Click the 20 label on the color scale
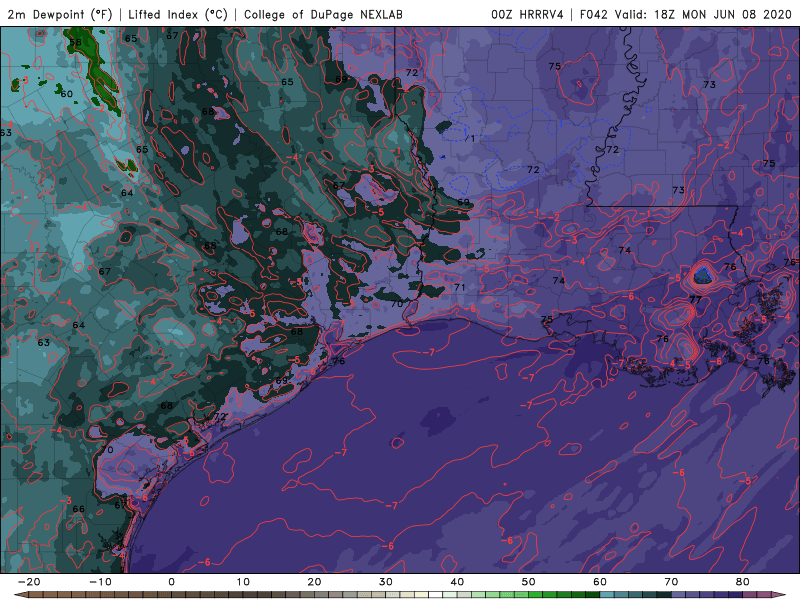 tap(314, 582)
